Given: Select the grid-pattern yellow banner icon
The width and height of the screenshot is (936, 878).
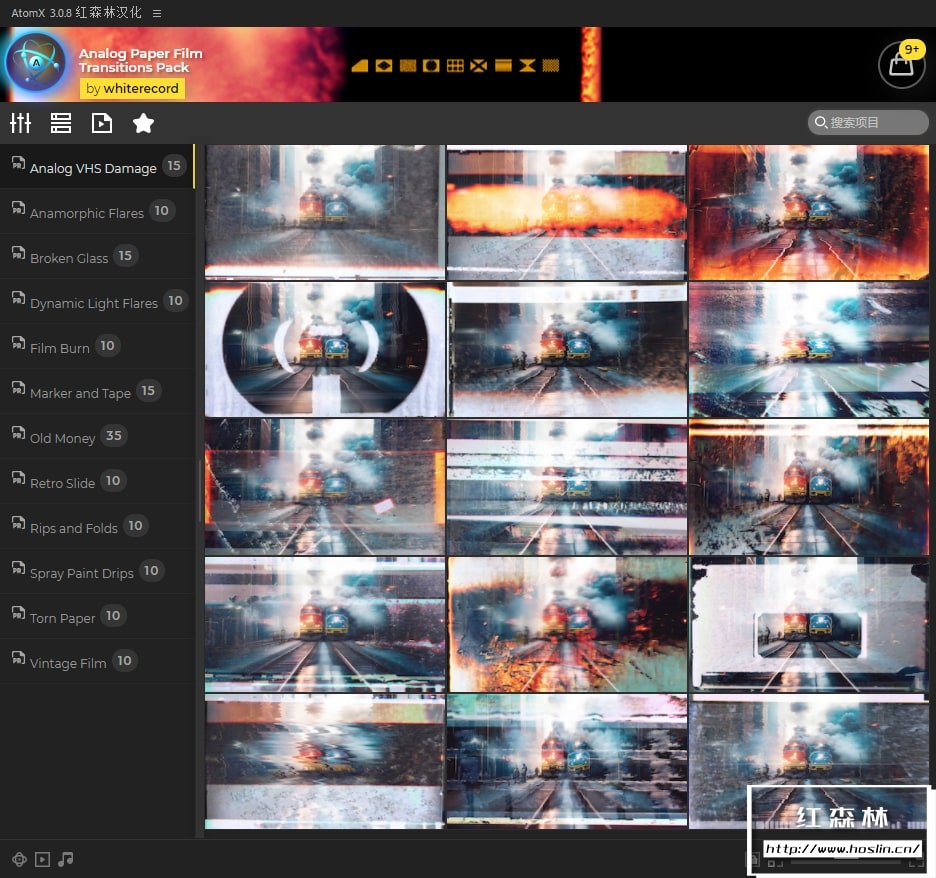Looking at the screenshot, I should click(455, 66).
